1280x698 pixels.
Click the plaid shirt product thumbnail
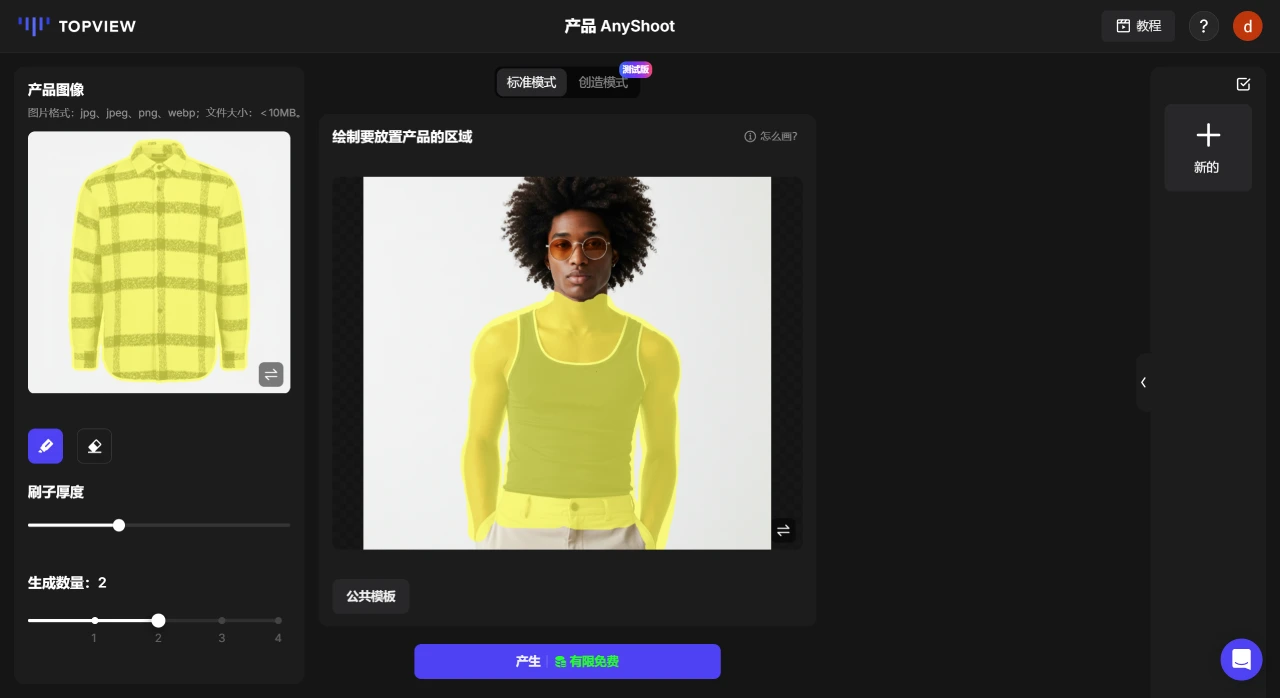(x=158, y=262)
